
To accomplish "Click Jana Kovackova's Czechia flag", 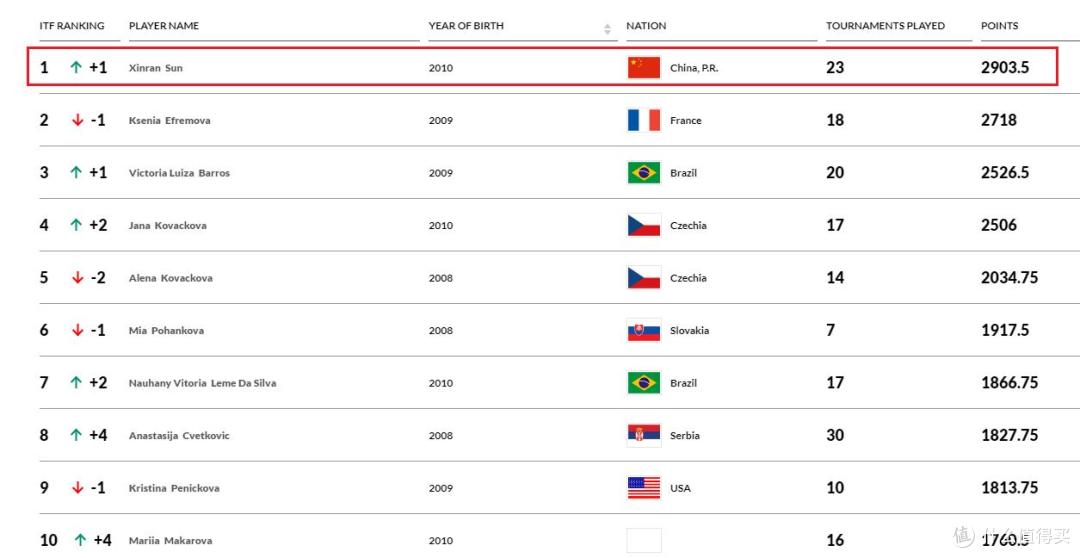I will coord(644,225).
